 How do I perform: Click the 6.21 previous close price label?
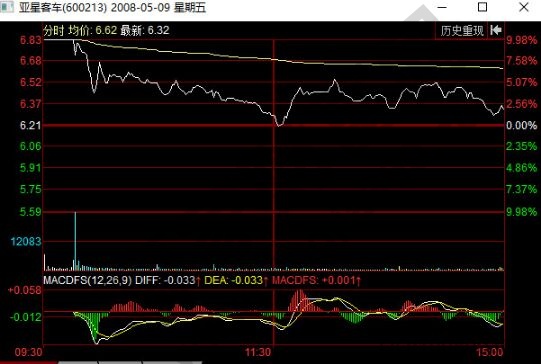click(x=30, y=125)
